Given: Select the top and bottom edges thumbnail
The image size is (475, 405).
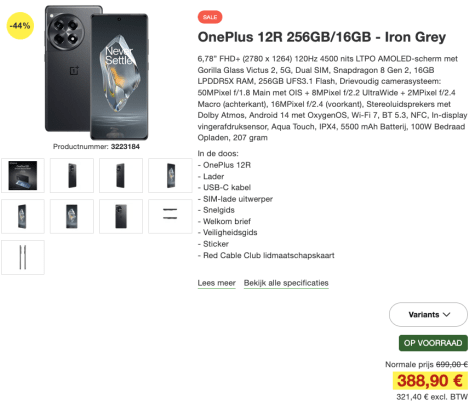Looking at the screenshot, I should click(x=170, y=216).
